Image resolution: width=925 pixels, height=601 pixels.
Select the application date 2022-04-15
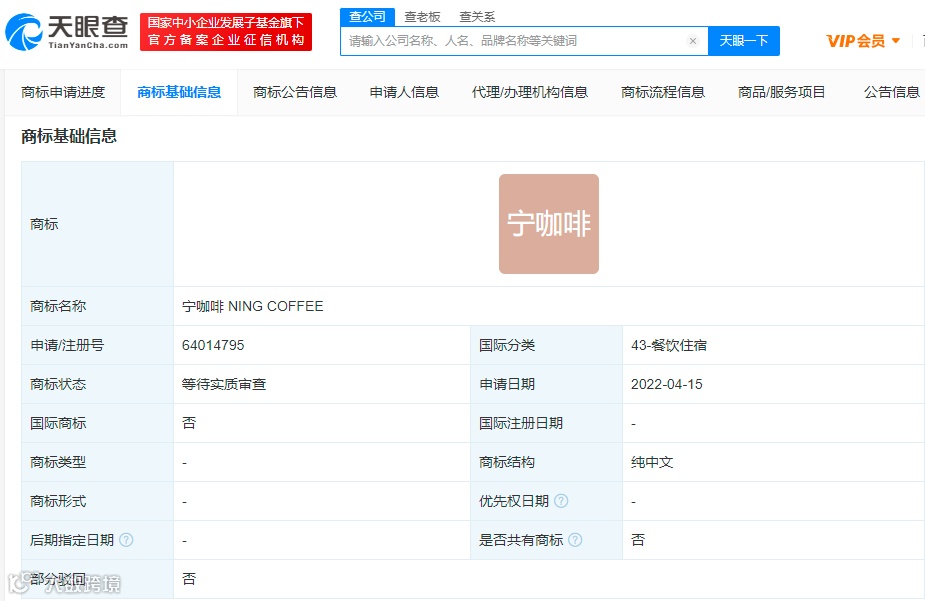667,384
